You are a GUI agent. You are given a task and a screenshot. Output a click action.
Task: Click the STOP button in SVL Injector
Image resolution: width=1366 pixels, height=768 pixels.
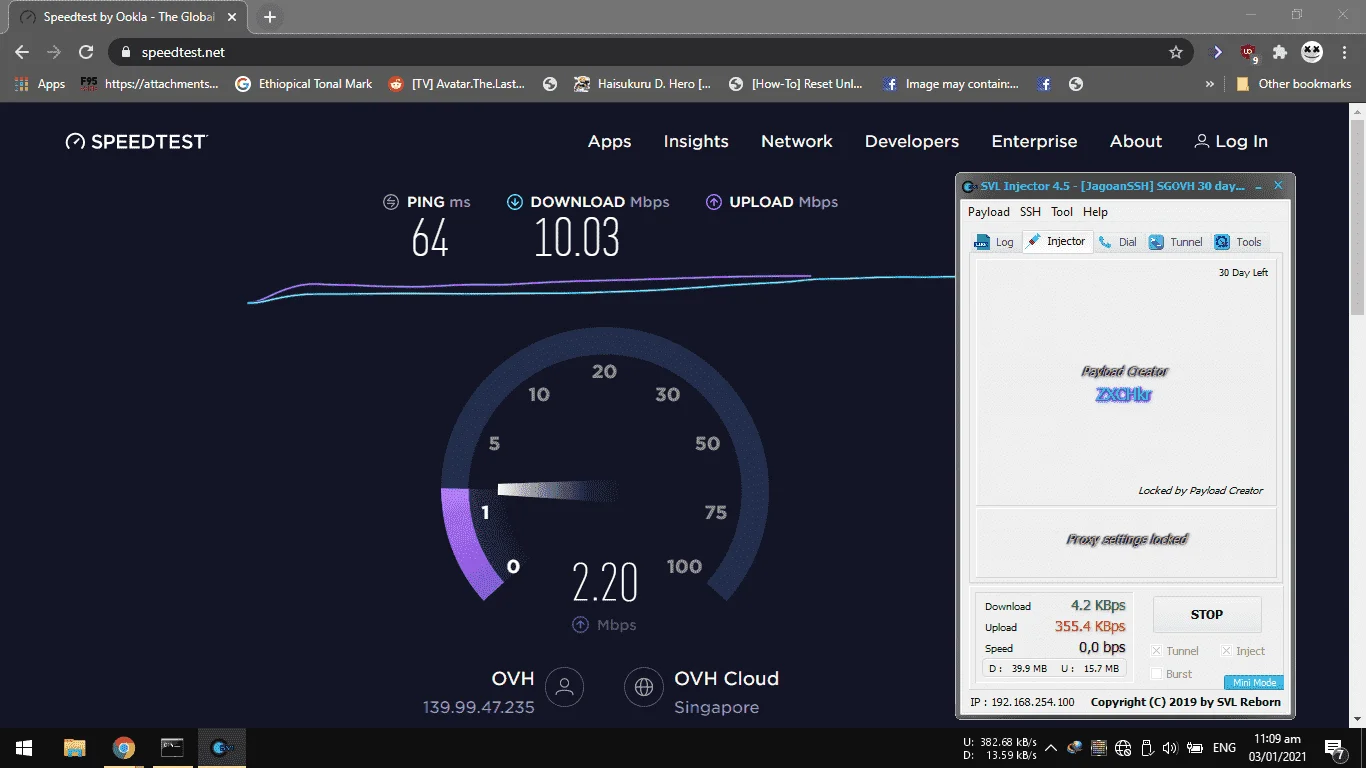tap(1207, 615)
